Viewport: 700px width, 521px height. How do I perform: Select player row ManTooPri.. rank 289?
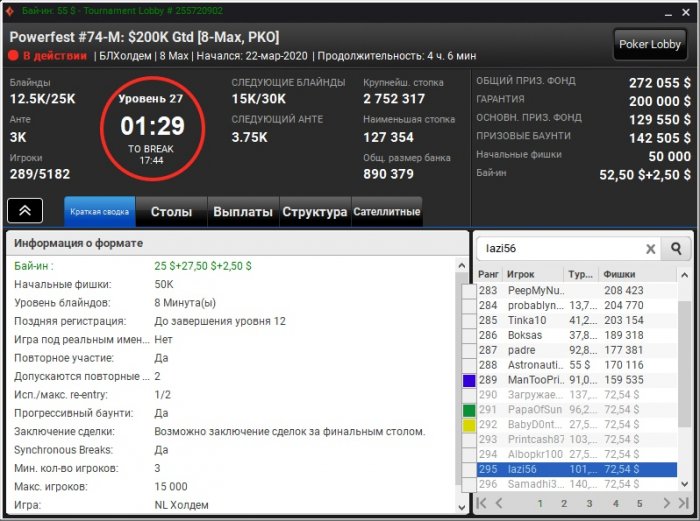pos(577,380)
